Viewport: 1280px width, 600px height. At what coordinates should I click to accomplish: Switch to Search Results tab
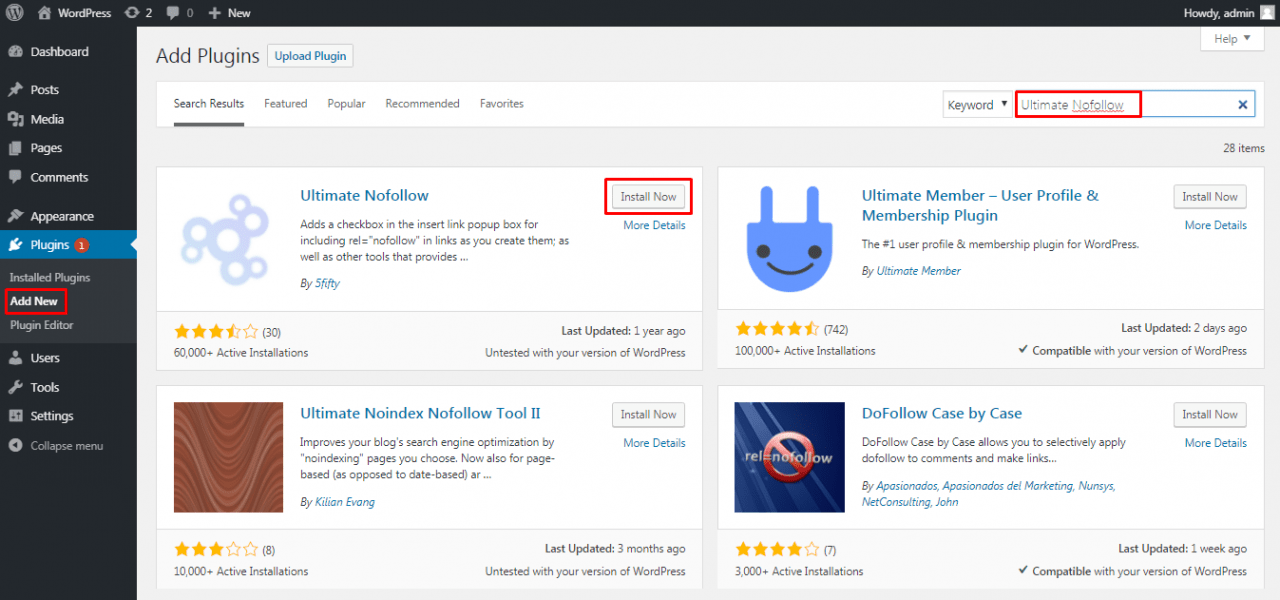(x=209, y=104)
